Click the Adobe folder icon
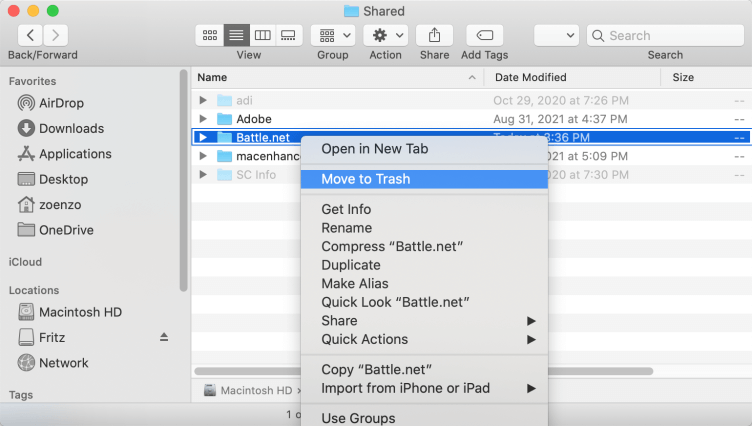This screenshot has width=752, height=426. (224, 118)
